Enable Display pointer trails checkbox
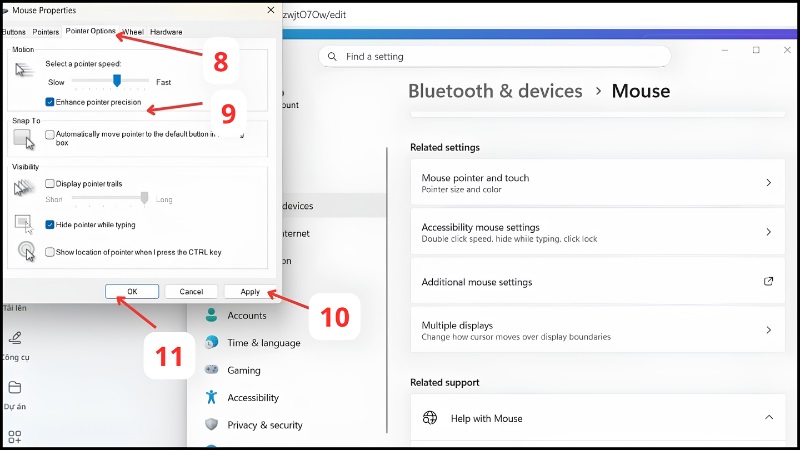Viewport: 800px width, 450px height. tap(49, 184)
